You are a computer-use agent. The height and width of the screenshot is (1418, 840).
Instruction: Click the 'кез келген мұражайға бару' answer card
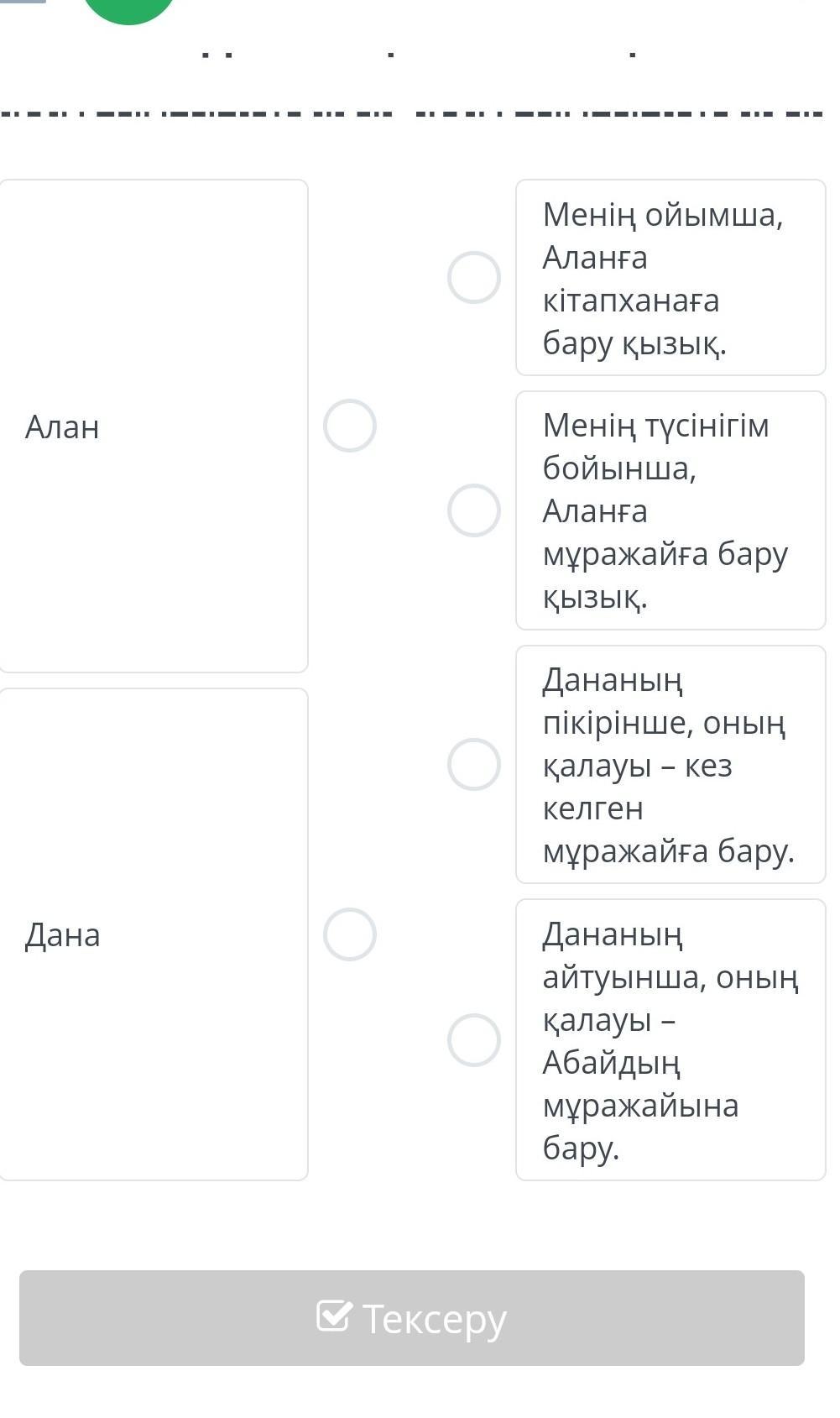(670, 764)
